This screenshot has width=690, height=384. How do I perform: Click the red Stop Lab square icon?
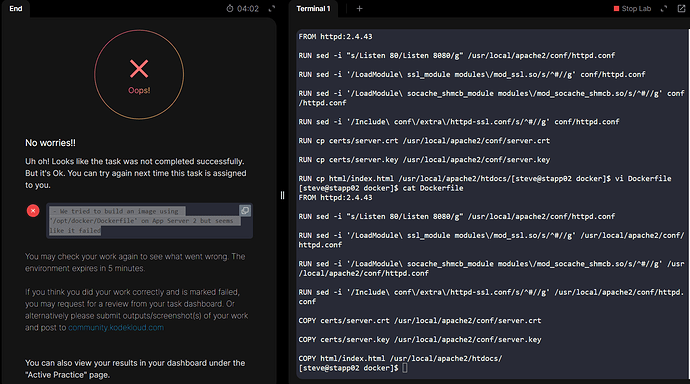[x=617, y=8]
